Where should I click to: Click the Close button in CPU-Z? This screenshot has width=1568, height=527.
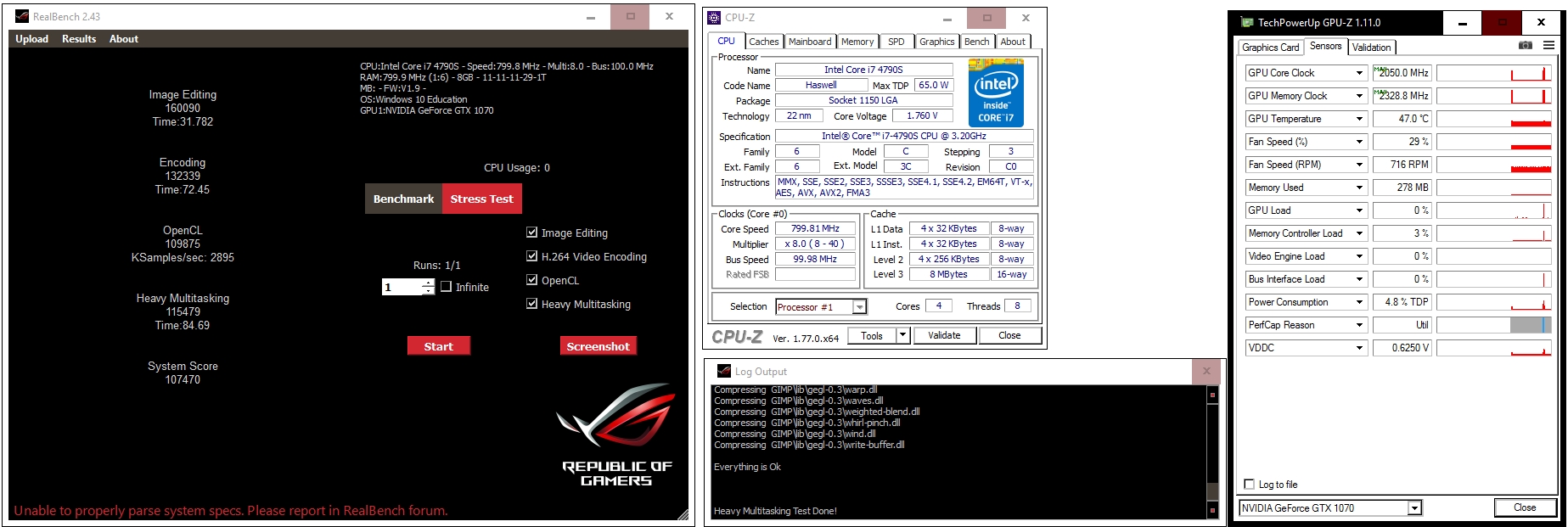(1009, 335)
